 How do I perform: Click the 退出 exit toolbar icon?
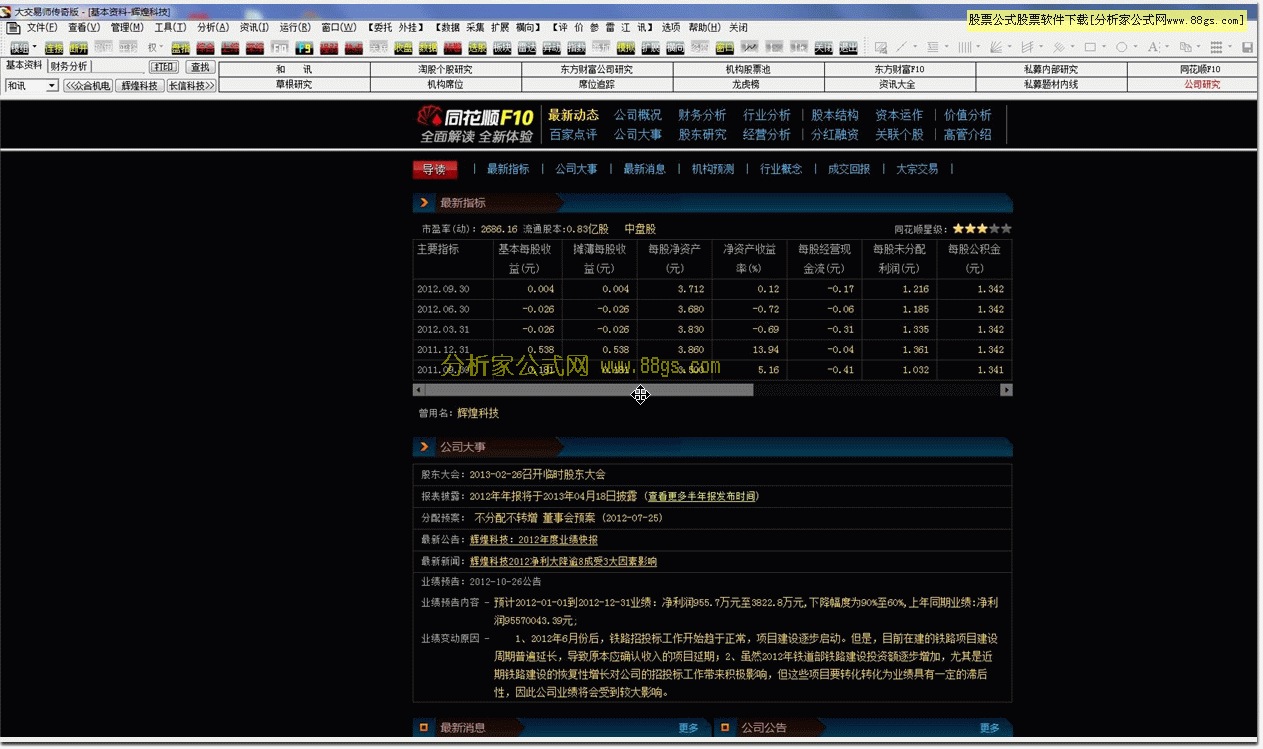(x=848, y=47)
